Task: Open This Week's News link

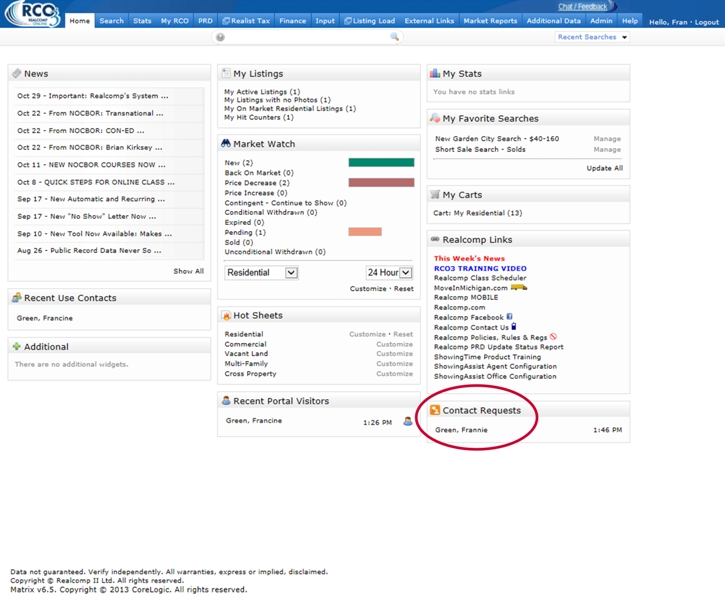Action: click(x=469, y=258)
